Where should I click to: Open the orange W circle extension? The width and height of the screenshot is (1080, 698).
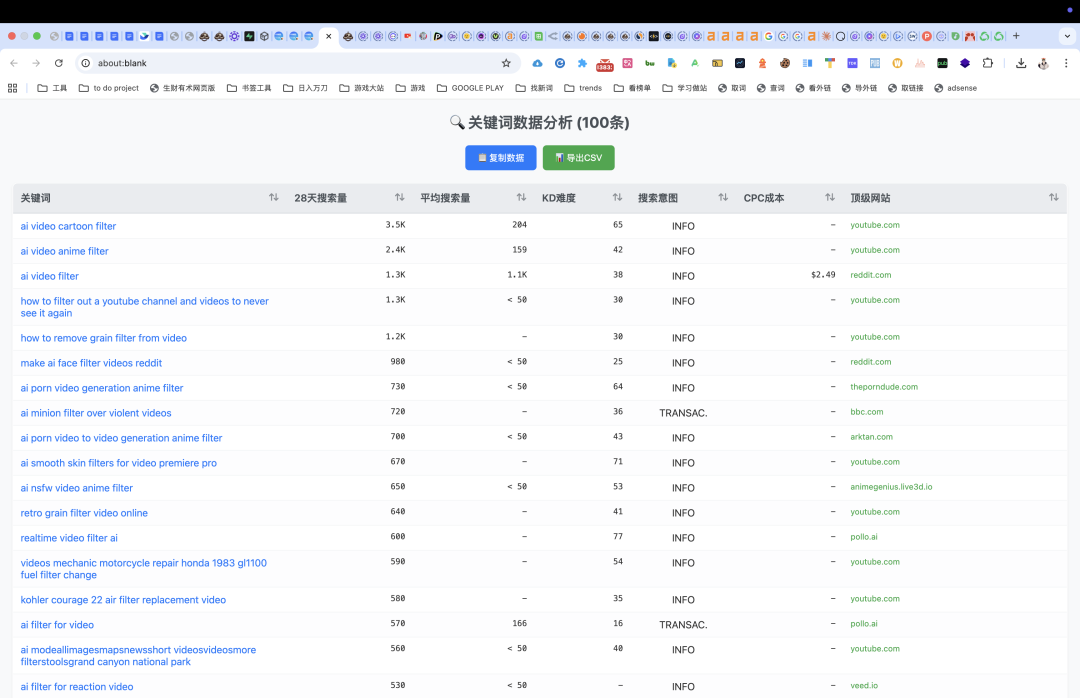click(897, 63)
